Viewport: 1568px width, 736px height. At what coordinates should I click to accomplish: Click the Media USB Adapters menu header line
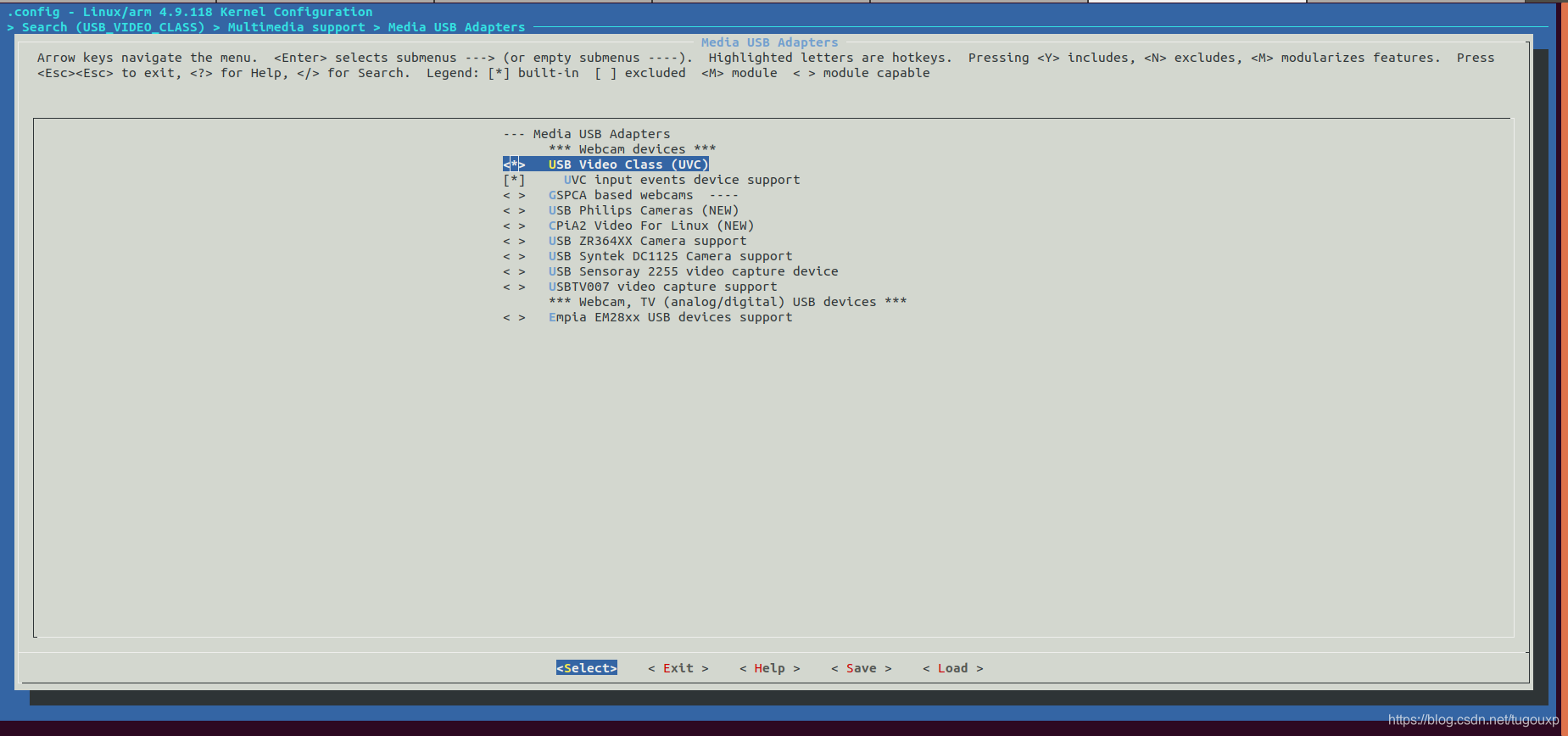pyautogui.click(x=587, y=134)
